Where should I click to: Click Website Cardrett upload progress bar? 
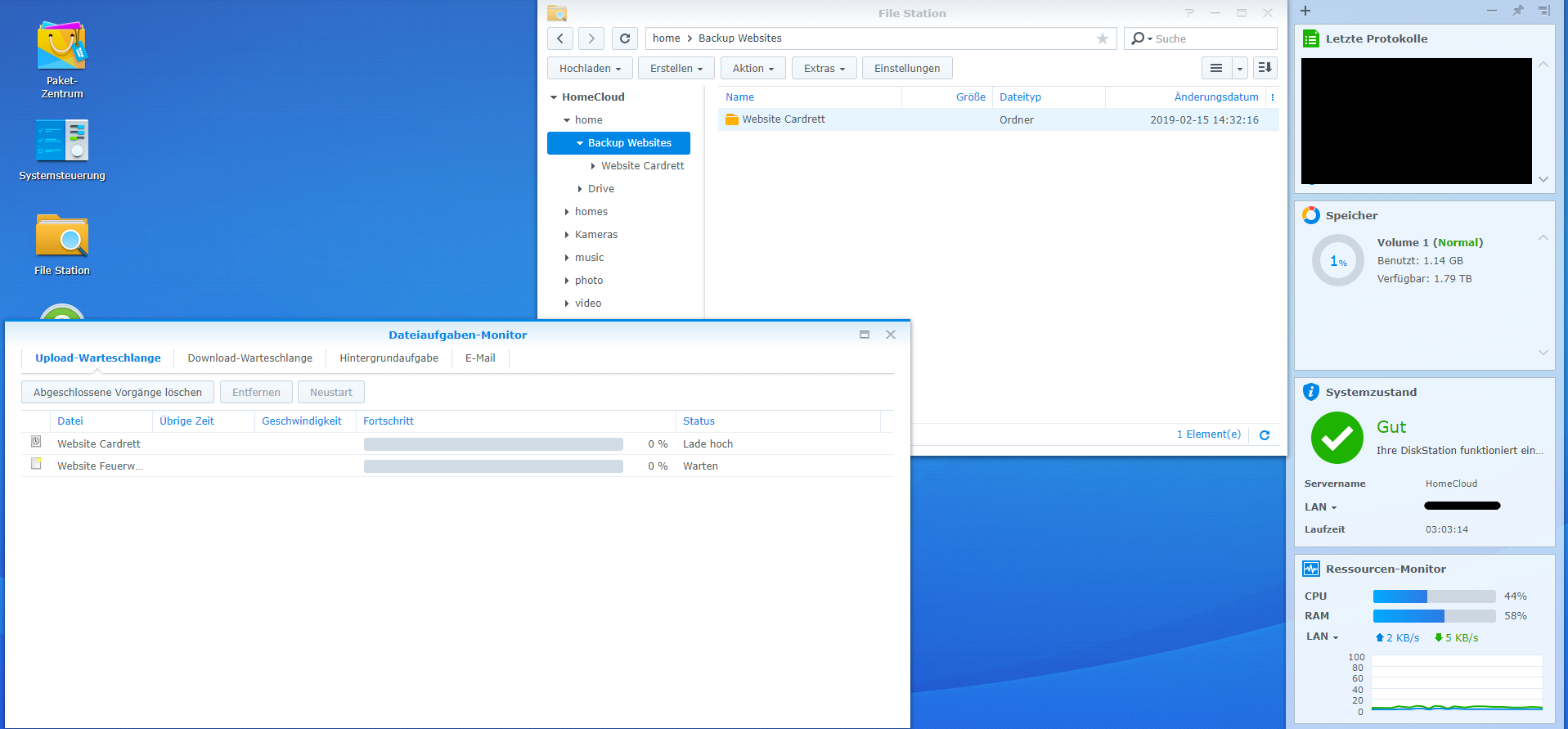tap(493, 444)
